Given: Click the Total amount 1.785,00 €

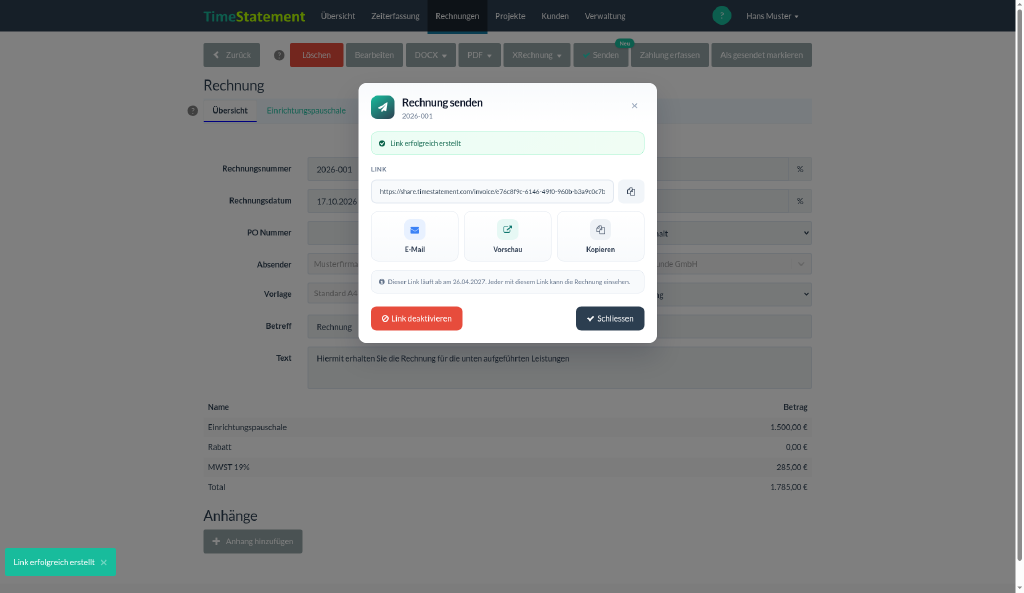Looking at the screenshot, I should [x=788, y=487].
